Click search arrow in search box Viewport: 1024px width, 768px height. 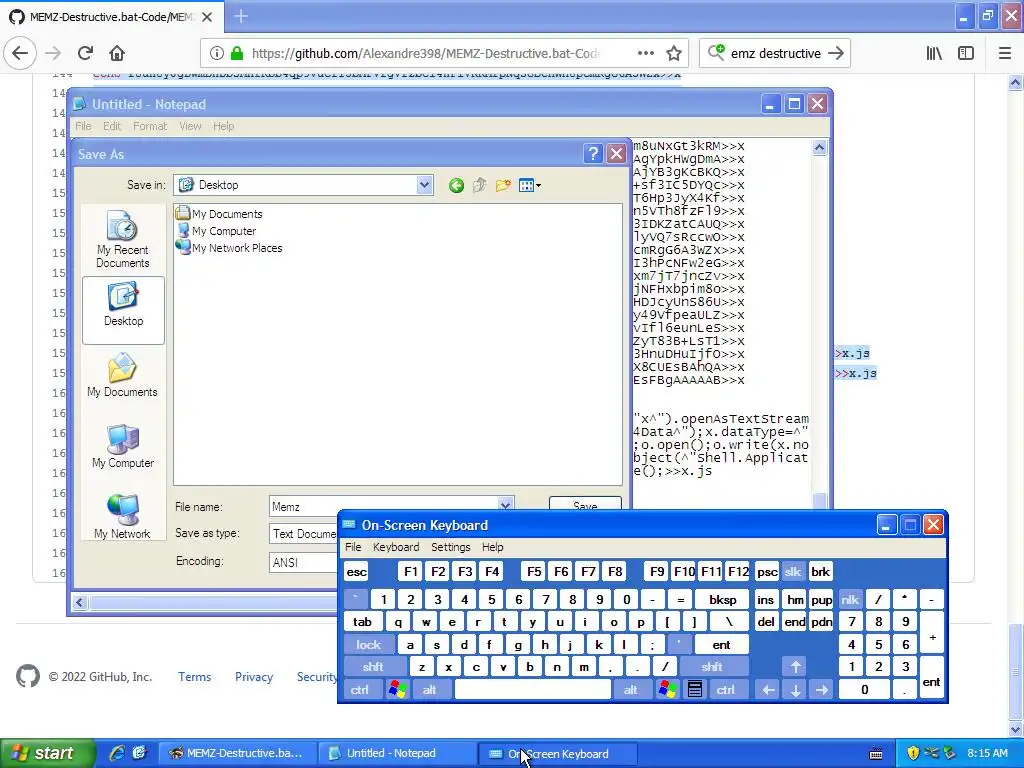(835, 53)
